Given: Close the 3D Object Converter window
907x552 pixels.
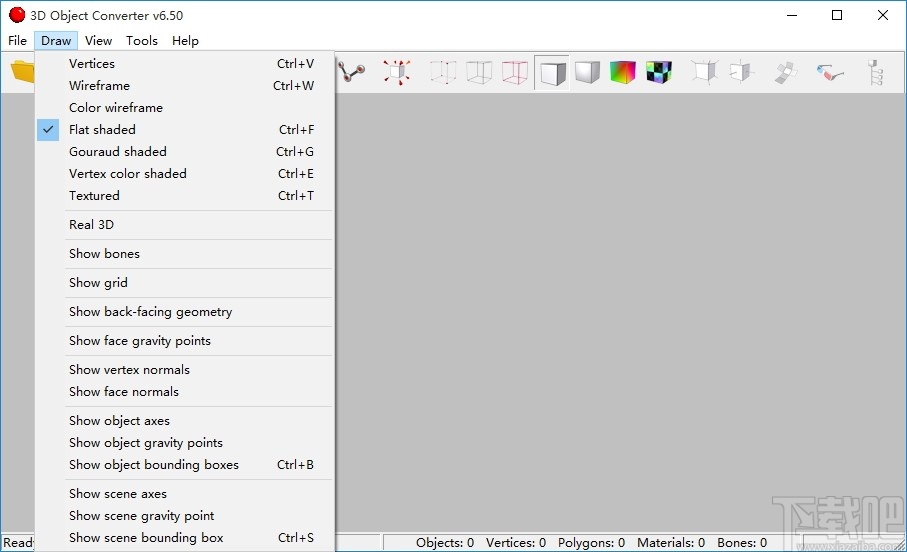Looking at the screenshot, I should 883,15.
